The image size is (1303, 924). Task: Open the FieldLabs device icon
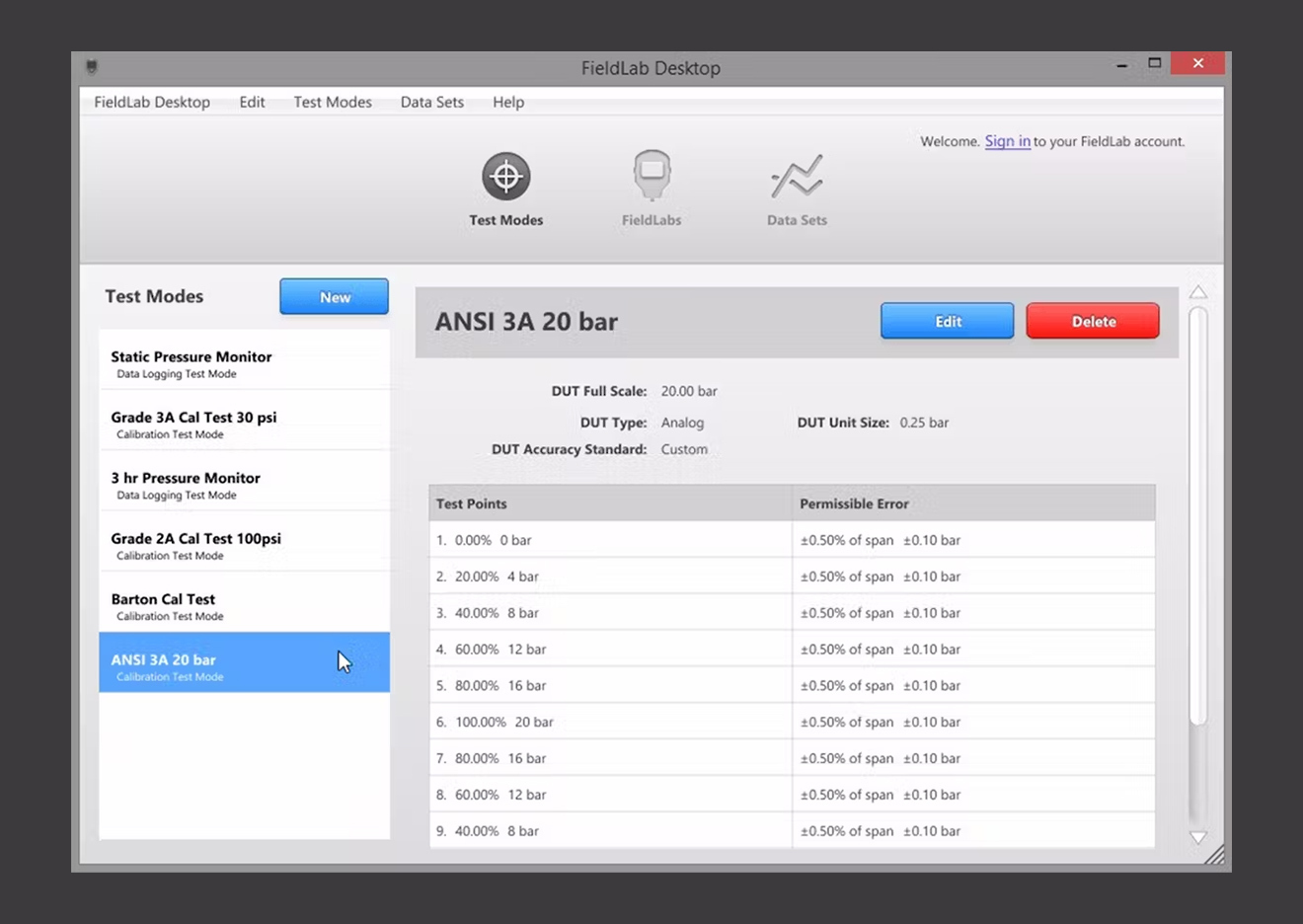(651, 177)
